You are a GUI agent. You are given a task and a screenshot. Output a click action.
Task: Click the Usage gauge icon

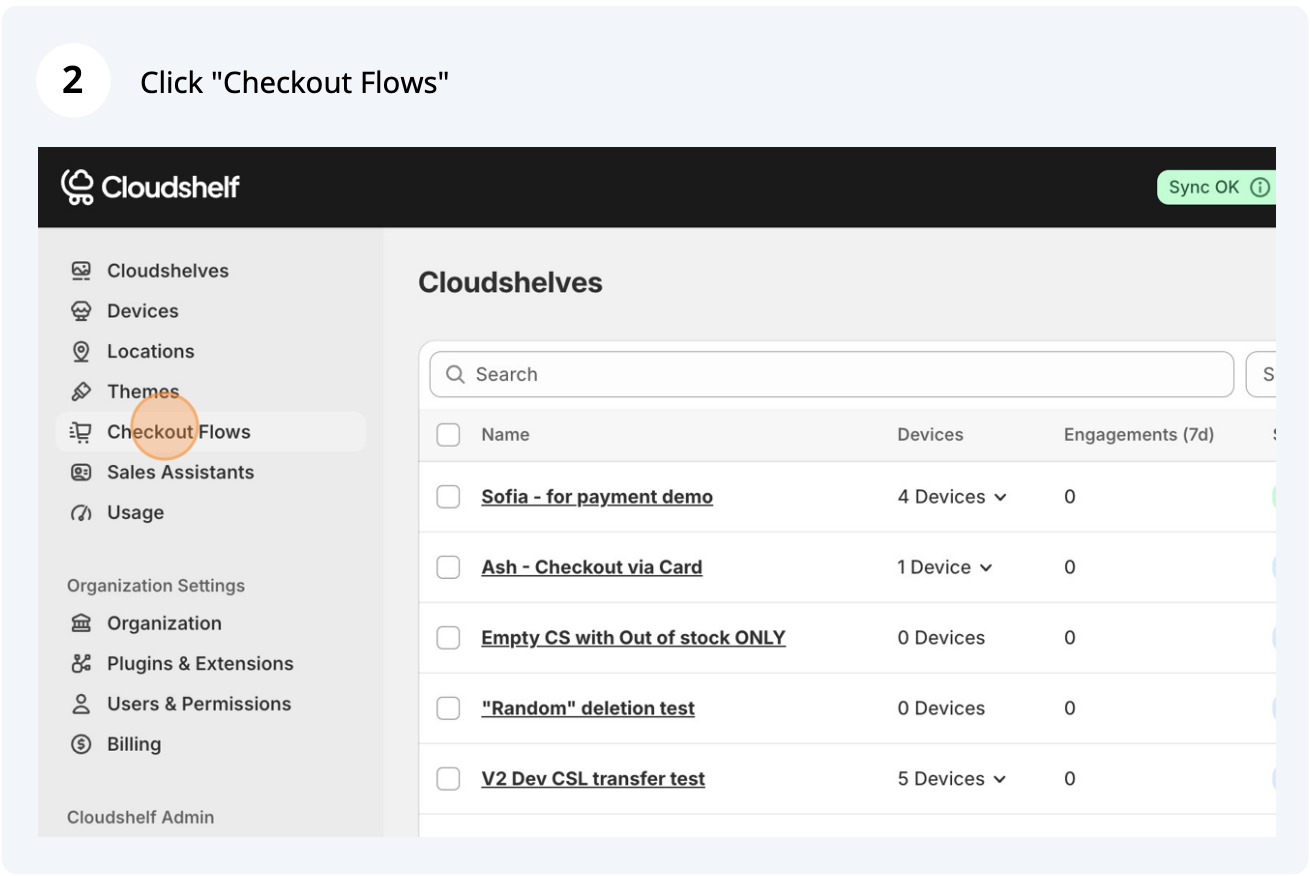(81, 513)
